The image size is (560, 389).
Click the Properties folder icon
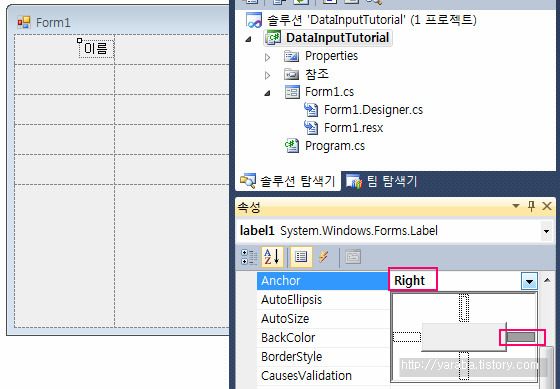click(291, 56)
